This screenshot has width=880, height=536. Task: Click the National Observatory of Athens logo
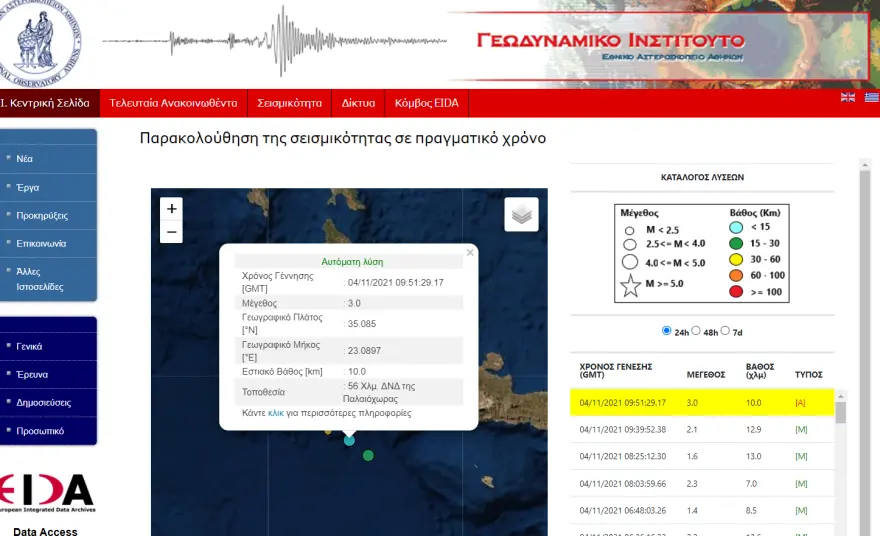pyautogui.click(x=40, y=40)
